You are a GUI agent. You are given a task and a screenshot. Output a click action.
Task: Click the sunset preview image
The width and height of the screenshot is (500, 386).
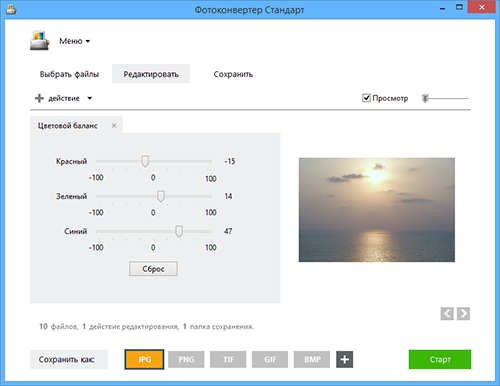pos(377,210)
